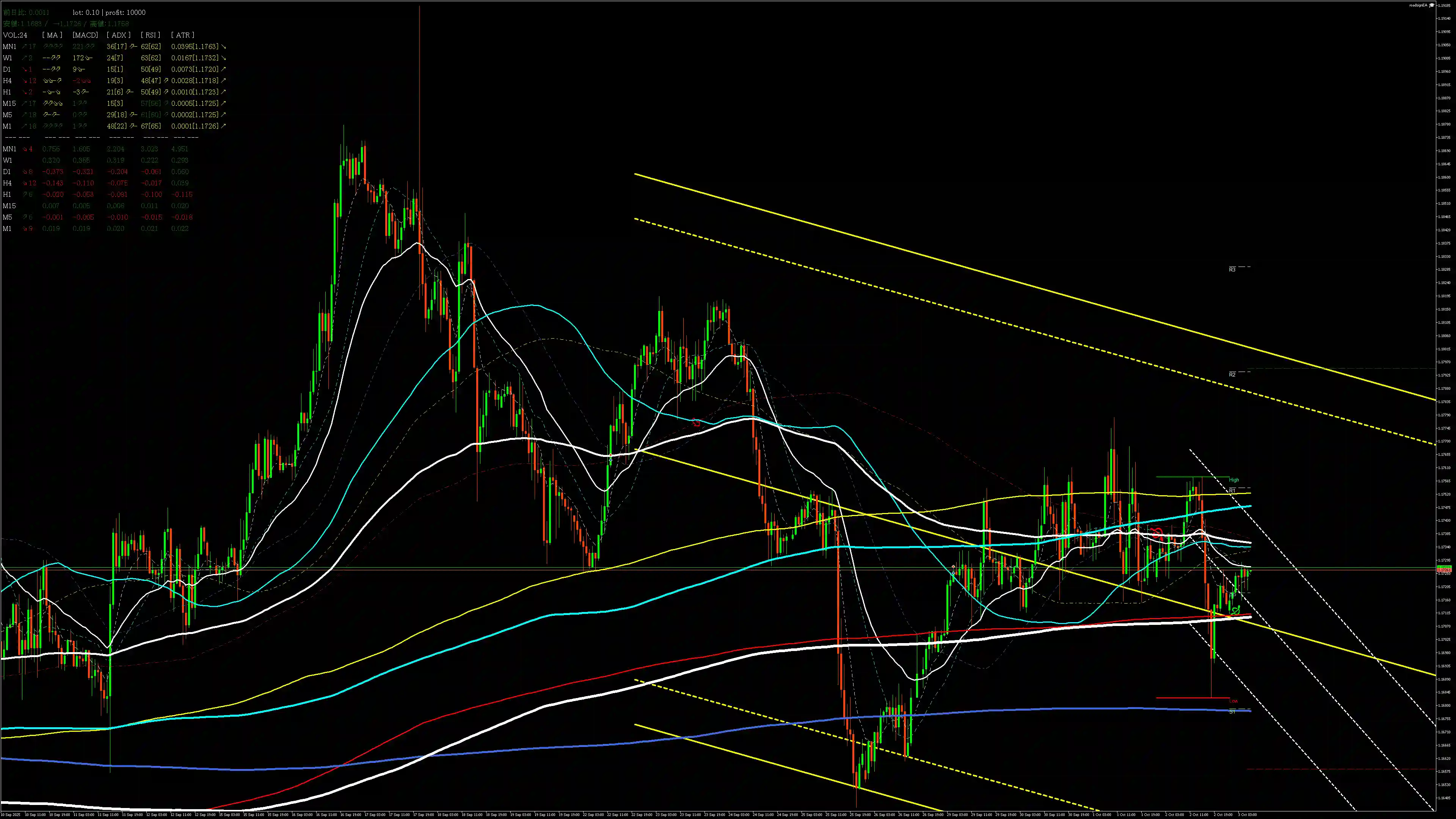Click the VOL:24 label
This screenshot has width=1456, height=819.
coord(15,35)
